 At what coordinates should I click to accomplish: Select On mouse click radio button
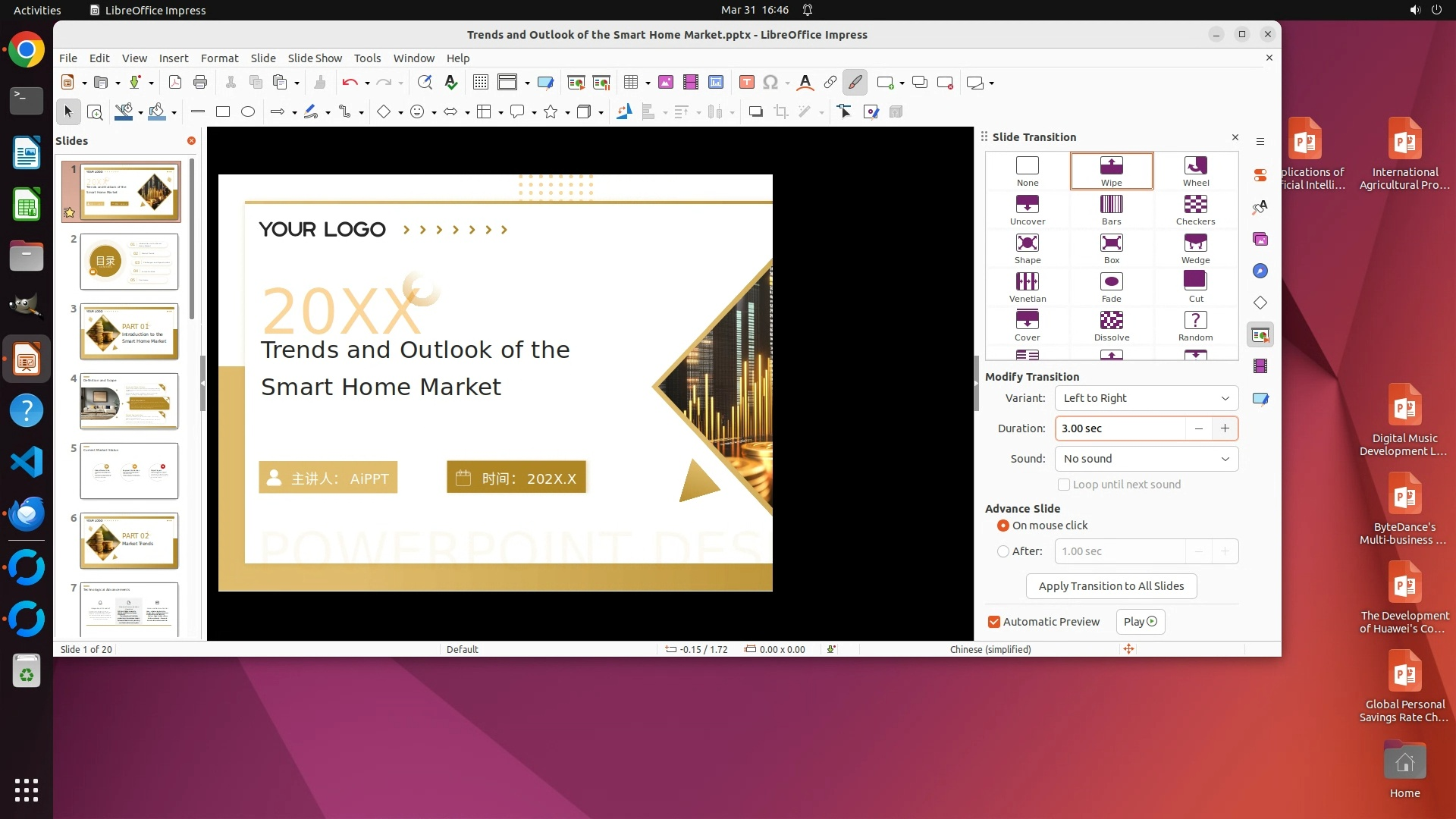point(1003,526)
